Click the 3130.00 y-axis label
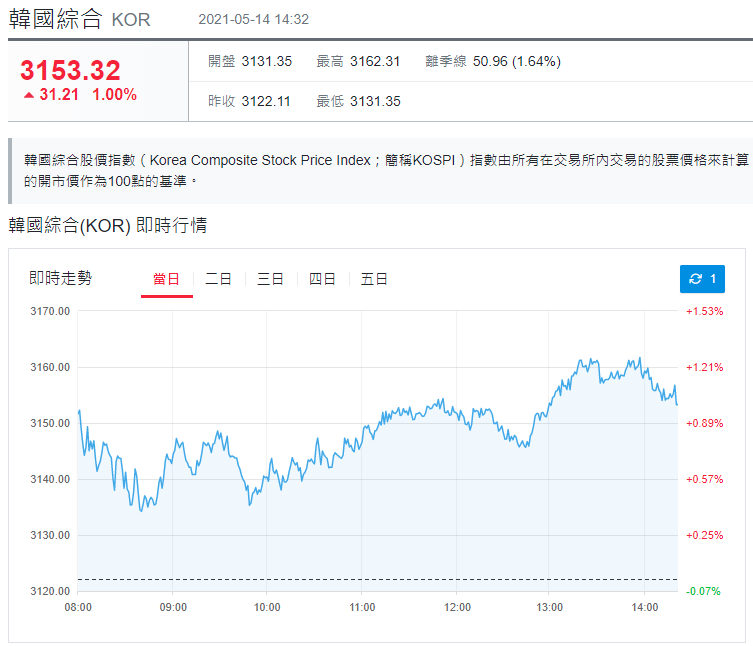Screen dimensions: 753x646 50,535
